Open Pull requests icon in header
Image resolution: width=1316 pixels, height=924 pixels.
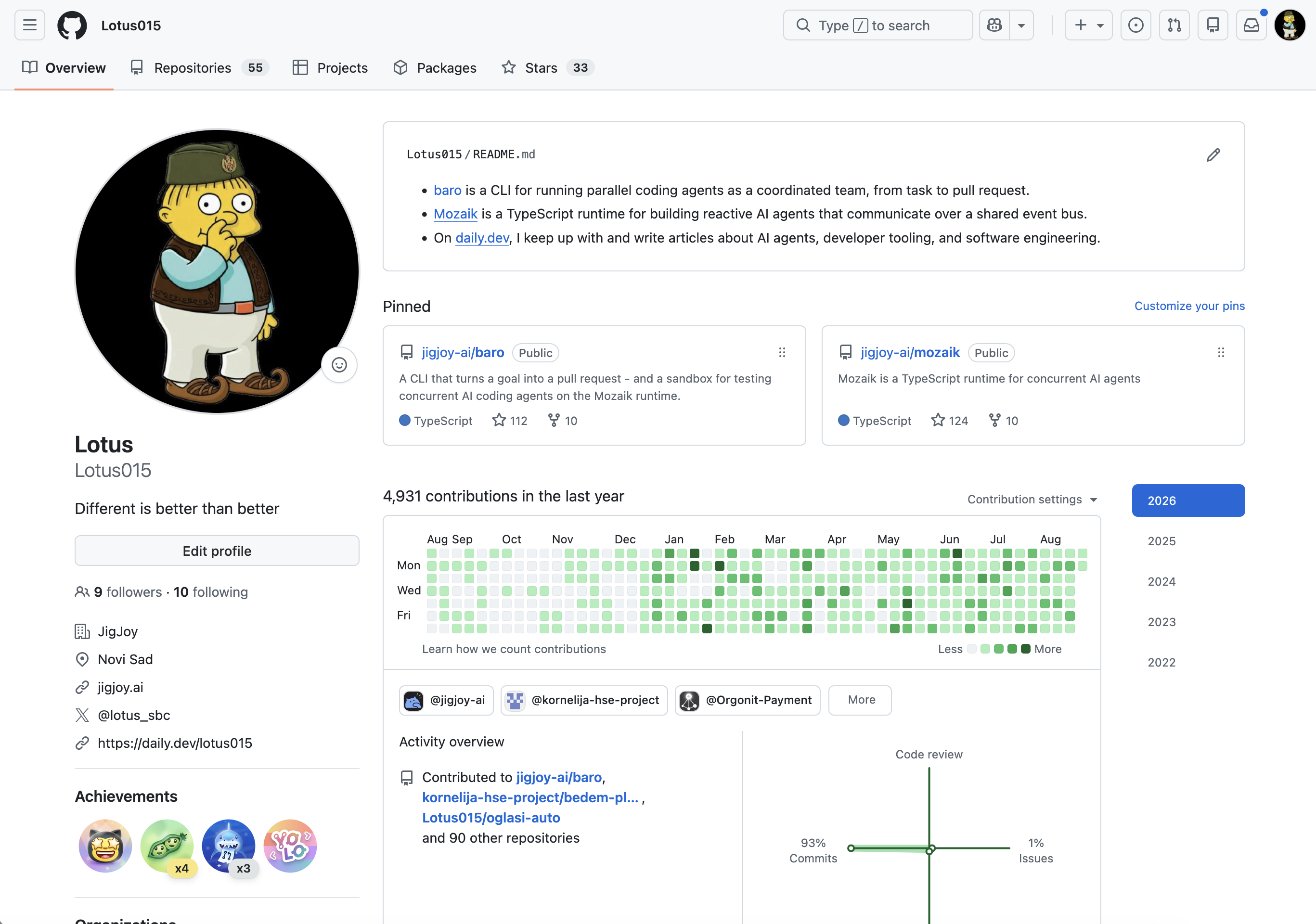pos(1174,25)
